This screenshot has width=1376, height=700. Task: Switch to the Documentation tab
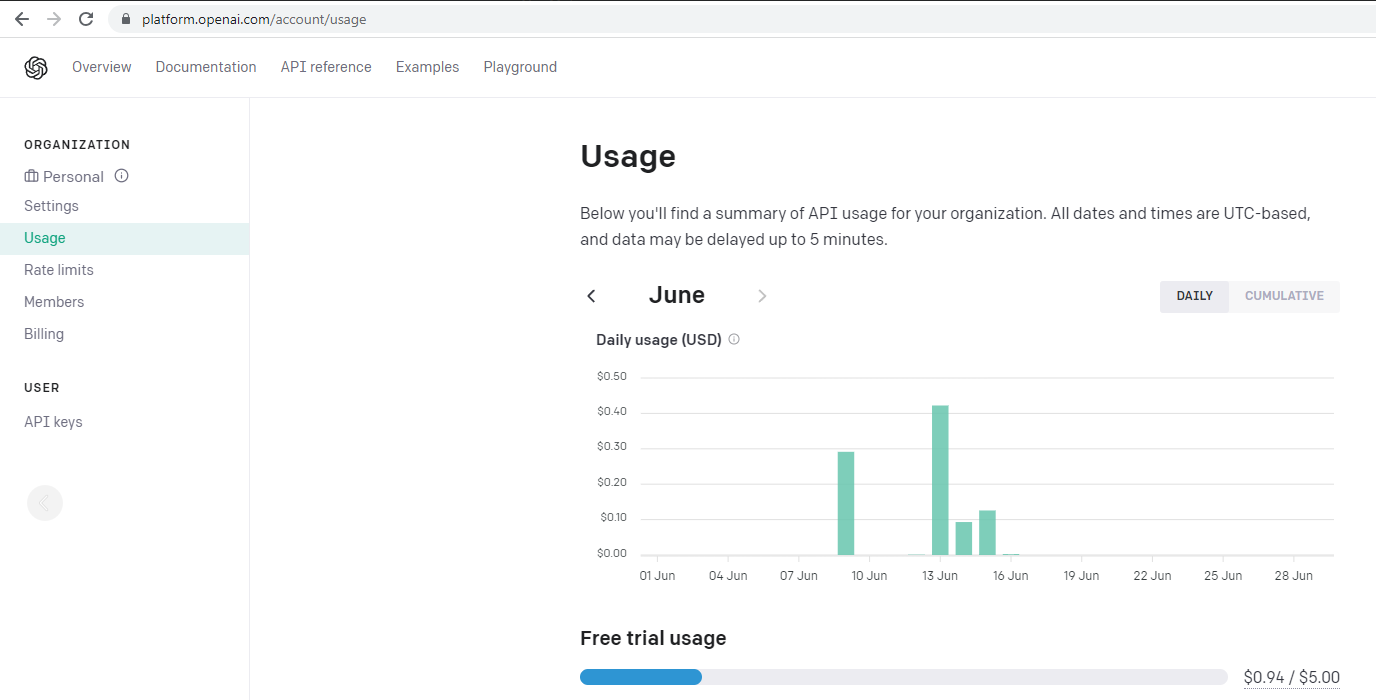point(205,66)
